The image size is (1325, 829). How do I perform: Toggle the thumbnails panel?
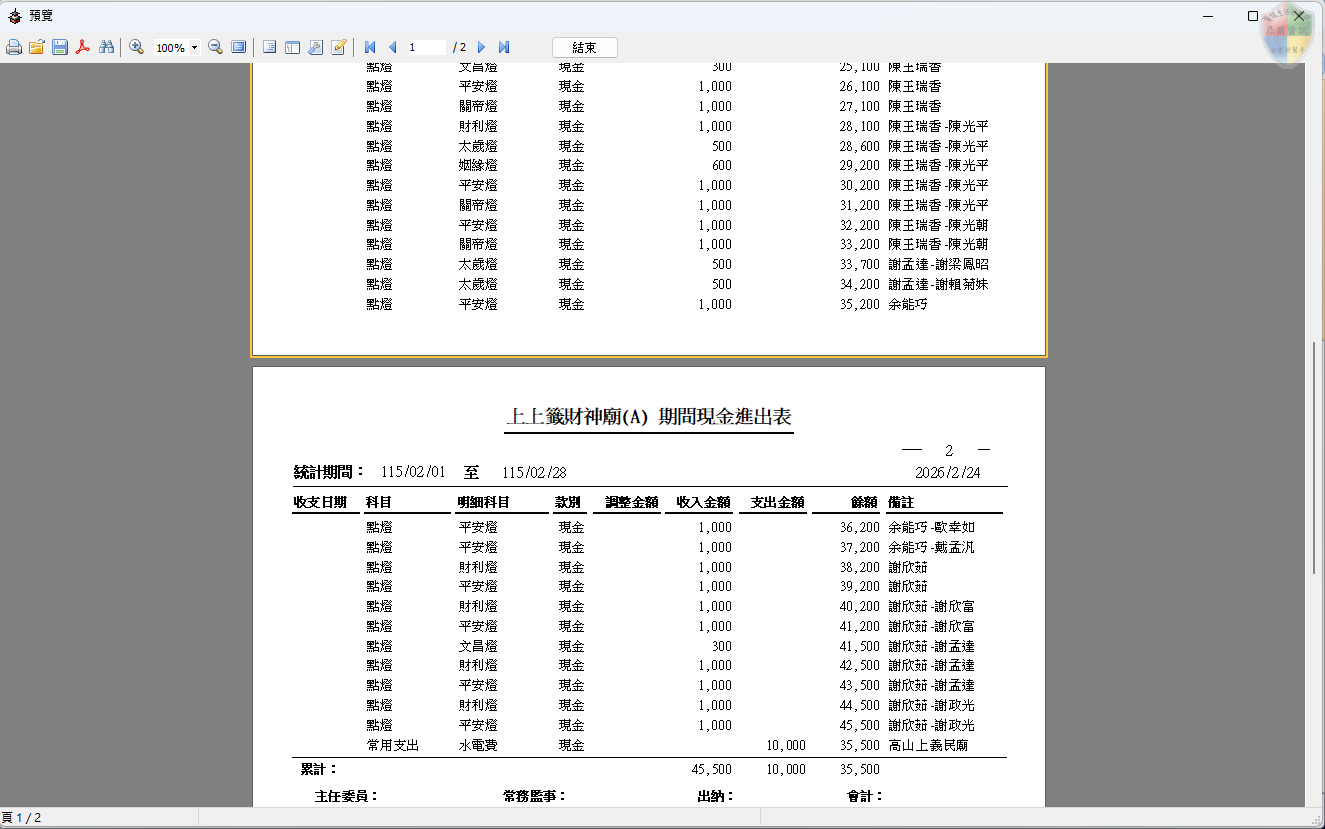coord(292,47)
